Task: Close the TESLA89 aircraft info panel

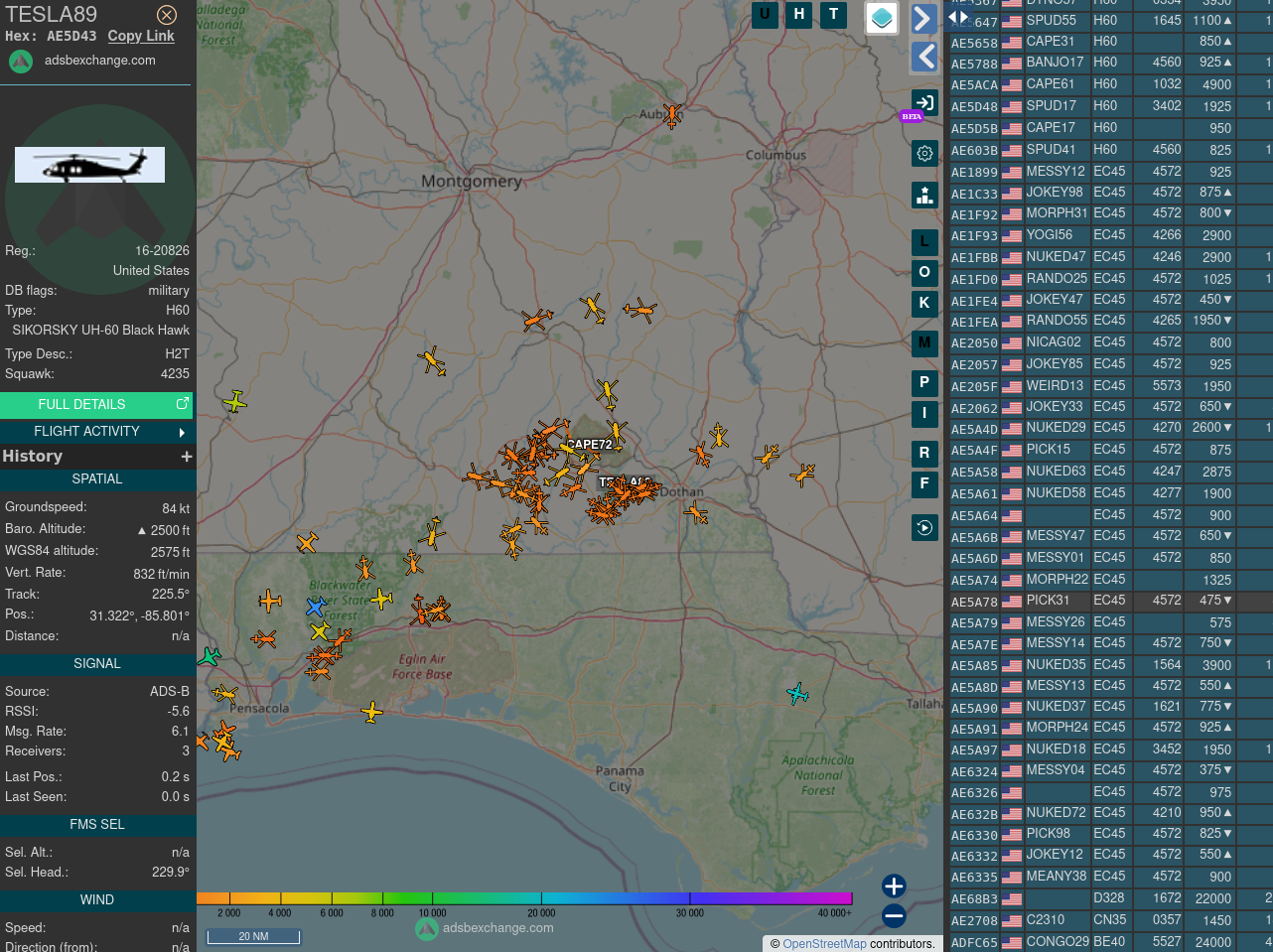Action: point(167,15)
